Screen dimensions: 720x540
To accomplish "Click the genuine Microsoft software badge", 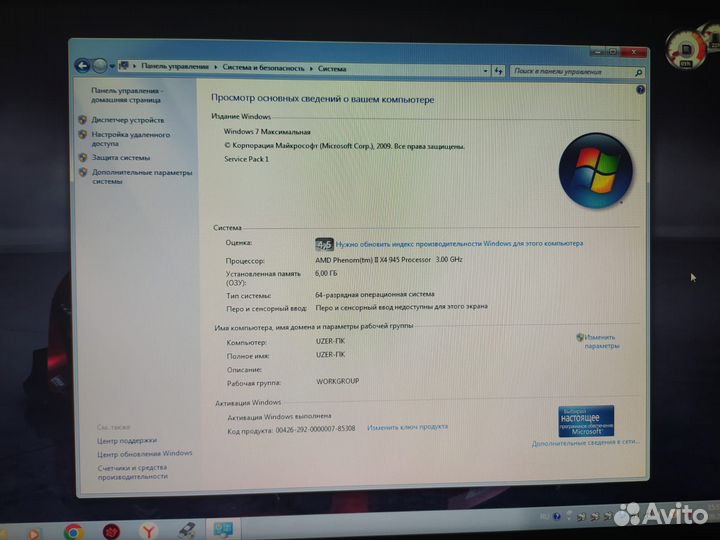I will pos(586,420).
